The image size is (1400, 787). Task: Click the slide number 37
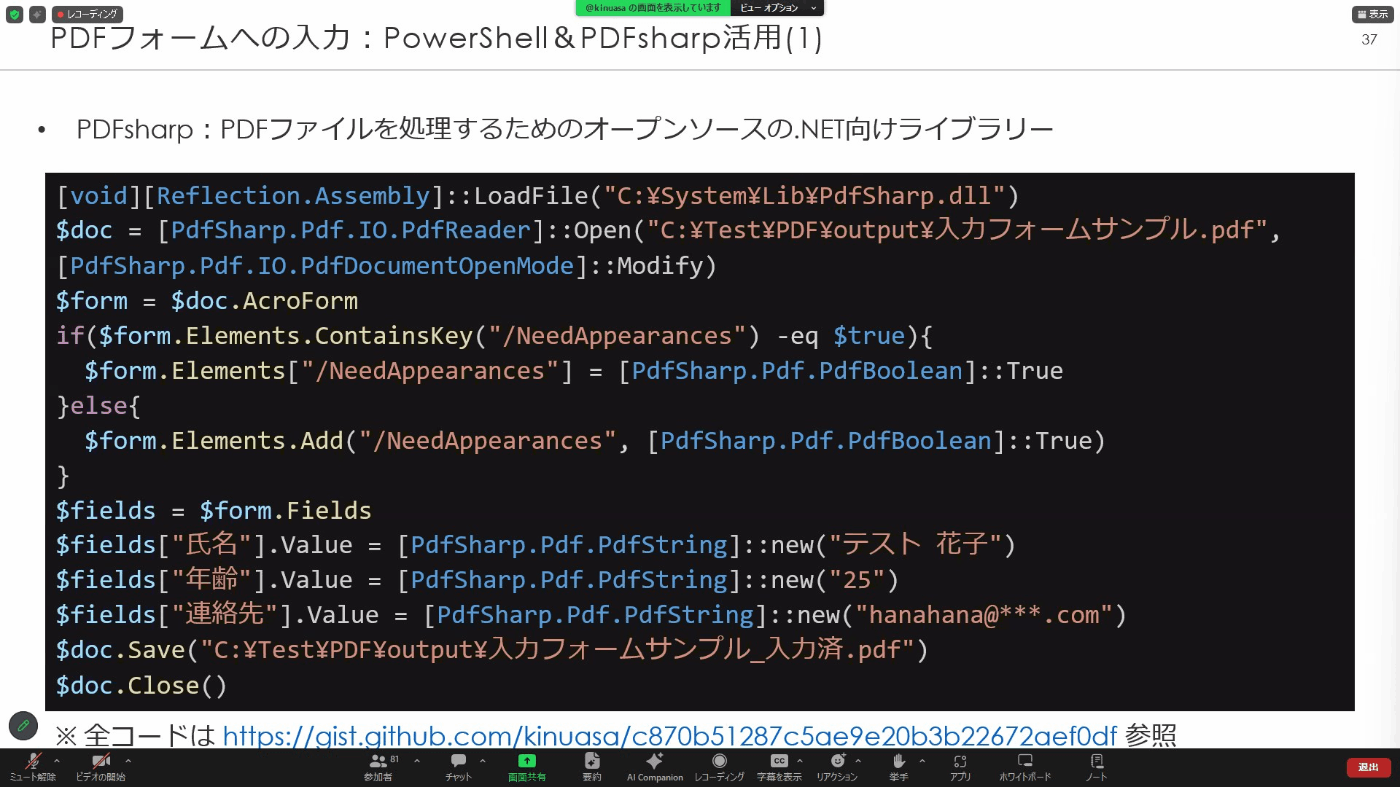pos(1370,40)
